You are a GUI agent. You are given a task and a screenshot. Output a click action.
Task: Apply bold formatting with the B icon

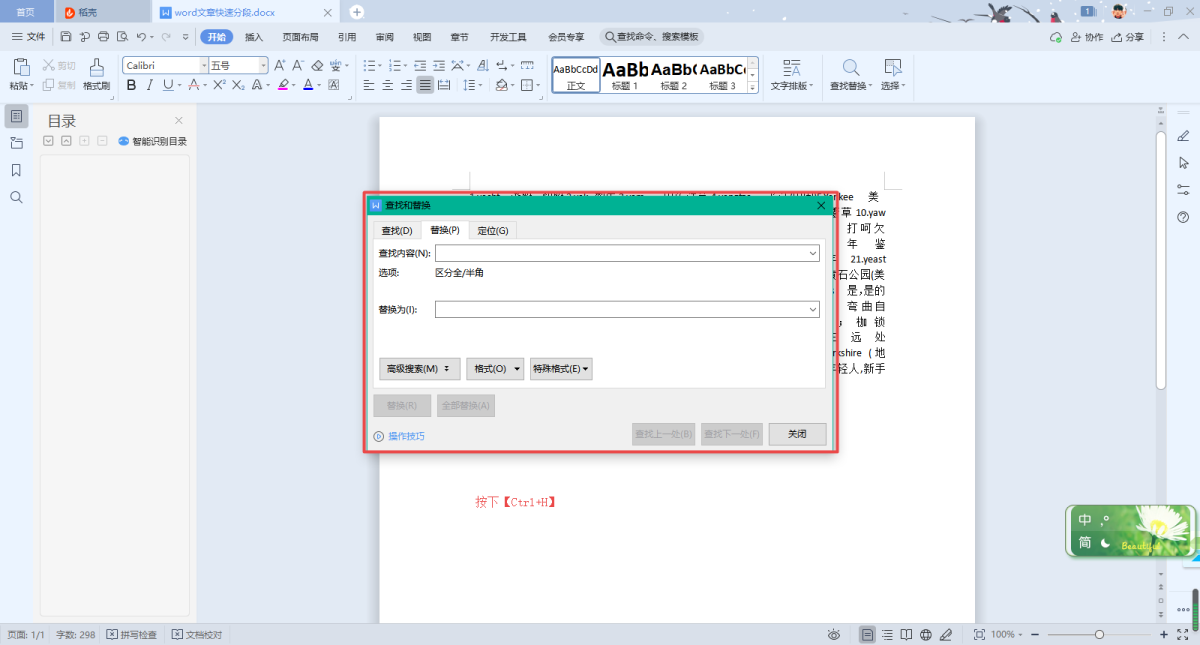pos(131,85)
